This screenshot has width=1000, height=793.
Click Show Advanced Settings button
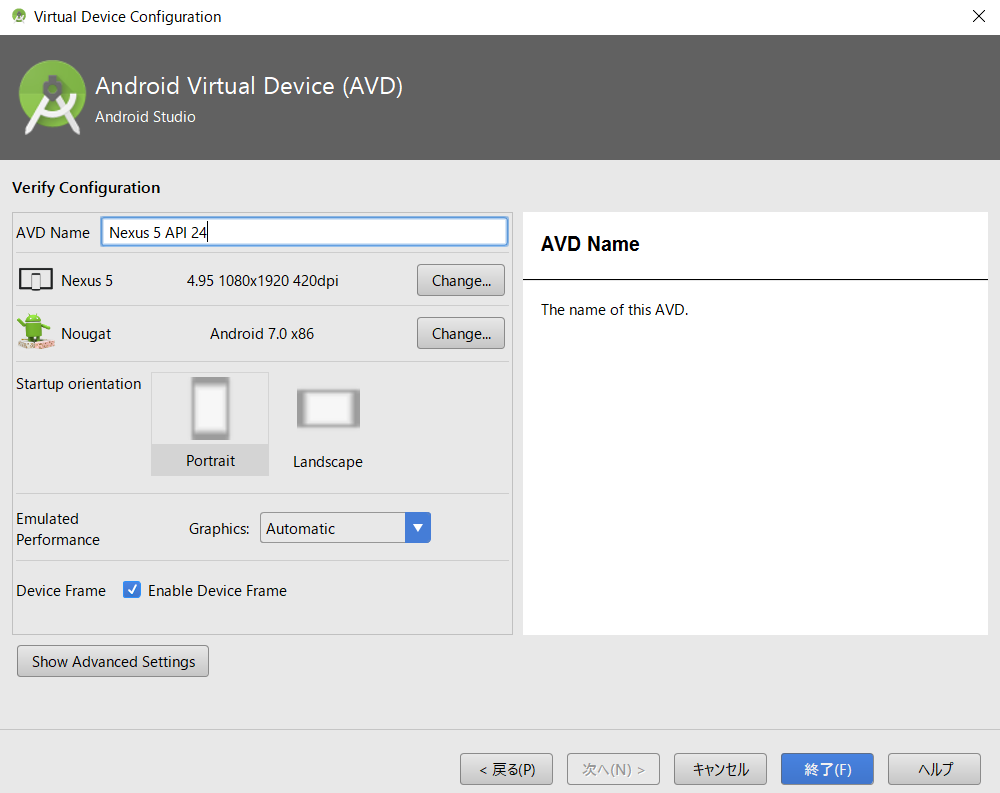(x=113, y=662)
